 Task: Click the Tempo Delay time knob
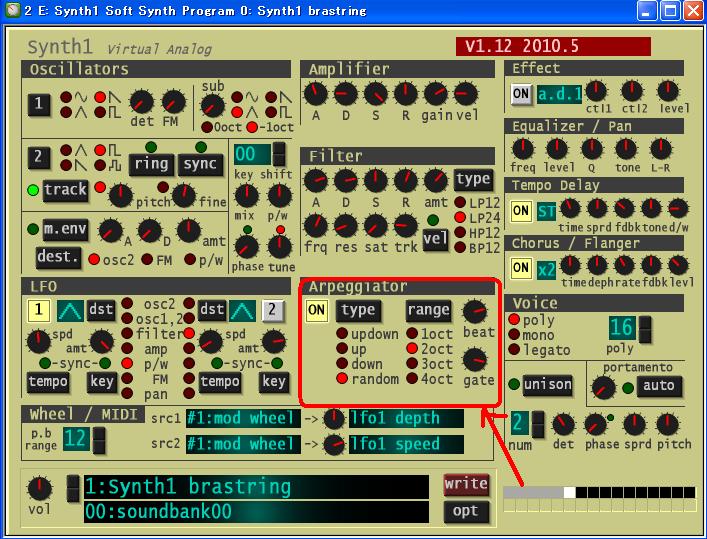pos(570,208)
